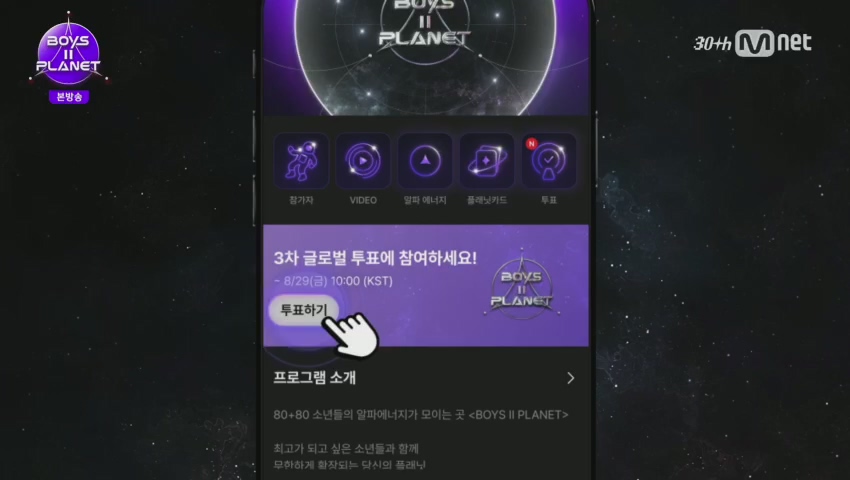
Task: Tap the 3차 글로벌 투표 banner title
Action: coord(375,258)
